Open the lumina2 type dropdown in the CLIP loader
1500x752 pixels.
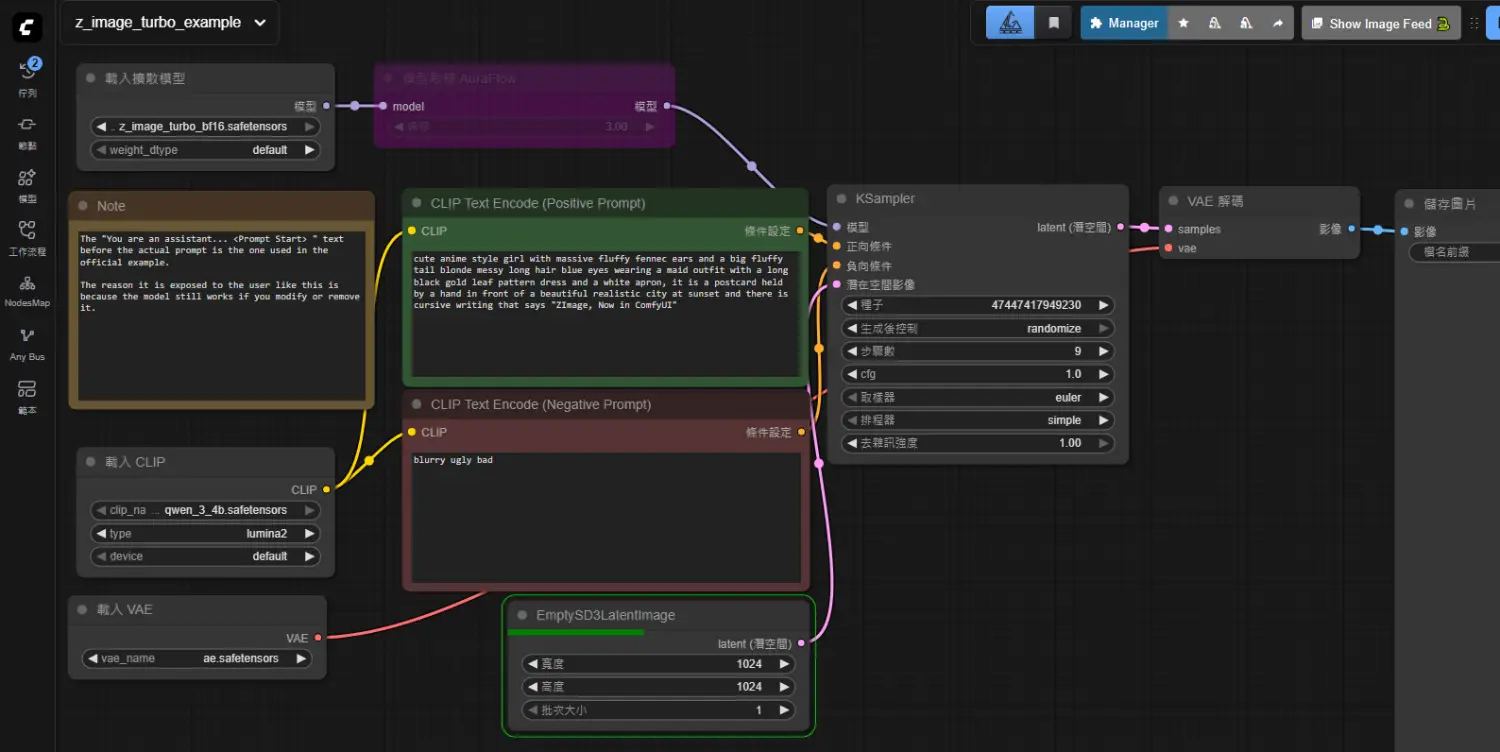point(205,533)
